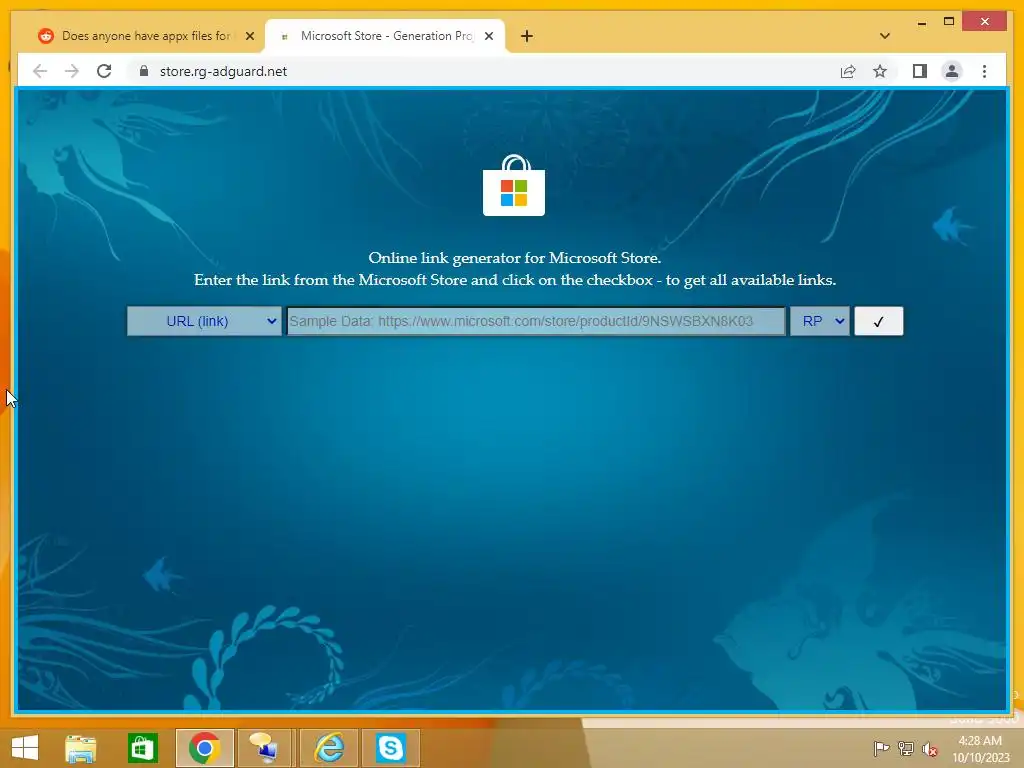This screenshot has height=768, width=1024.
Task: Click the muted volume tray icon
Action: coord(929,749)
